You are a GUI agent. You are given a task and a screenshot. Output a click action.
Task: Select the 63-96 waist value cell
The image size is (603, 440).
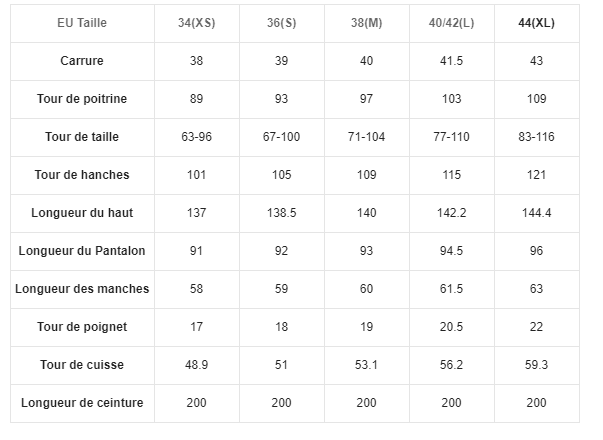coord(197,137)
